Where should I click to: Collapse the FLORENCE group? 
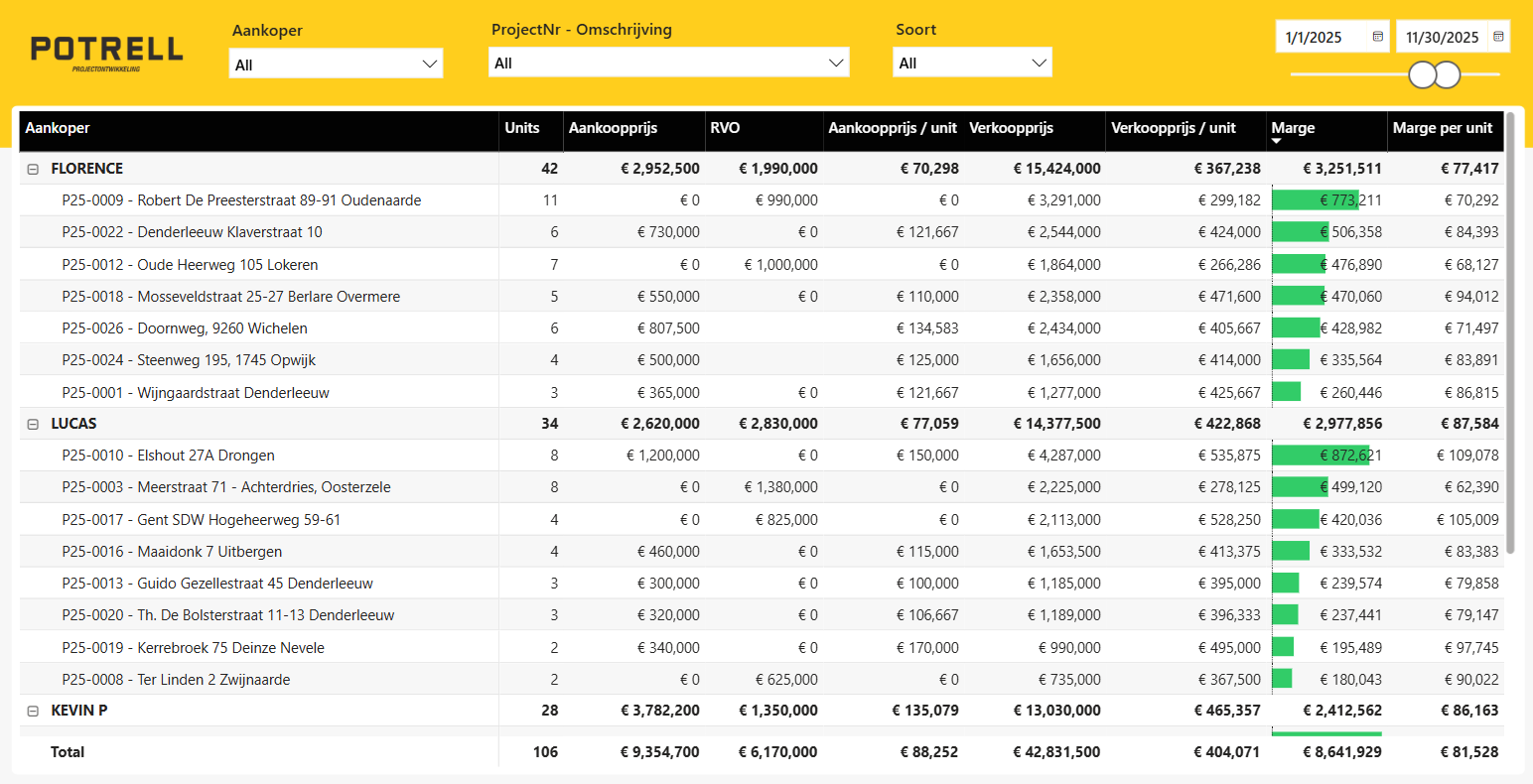point(33,169)
